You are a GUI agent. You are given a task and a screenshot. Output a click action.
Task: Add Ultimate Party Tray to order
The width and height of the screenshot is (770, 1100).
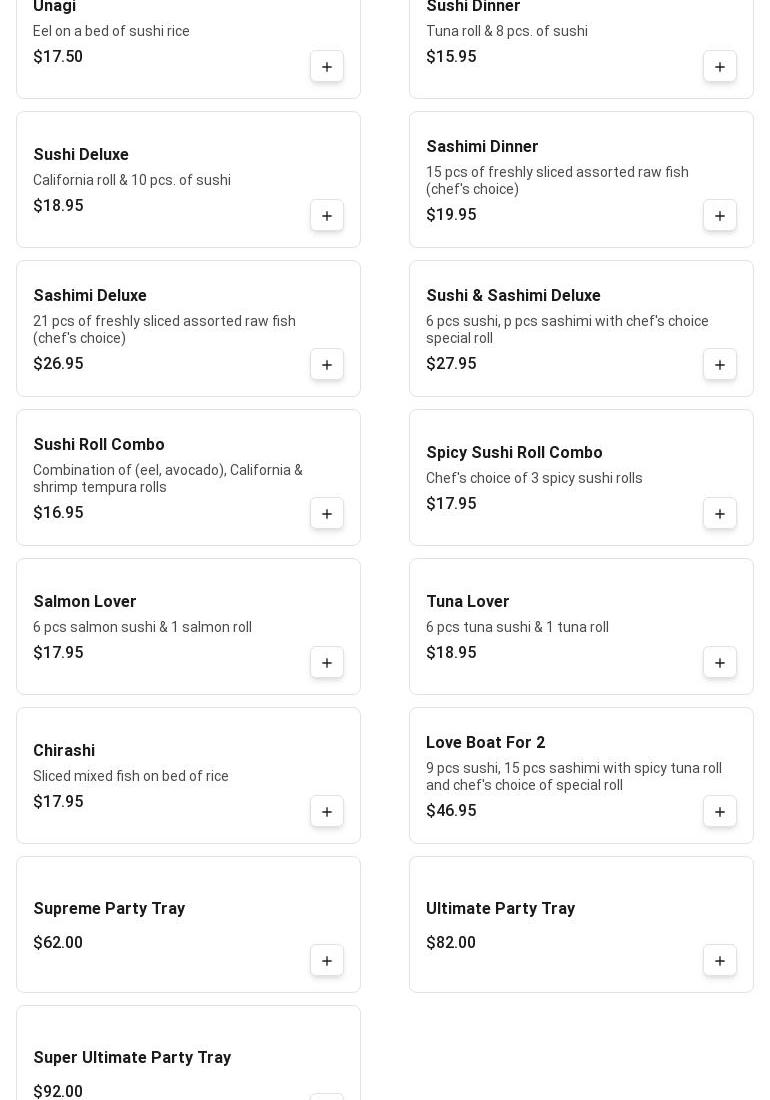click(x=720, y=961)
